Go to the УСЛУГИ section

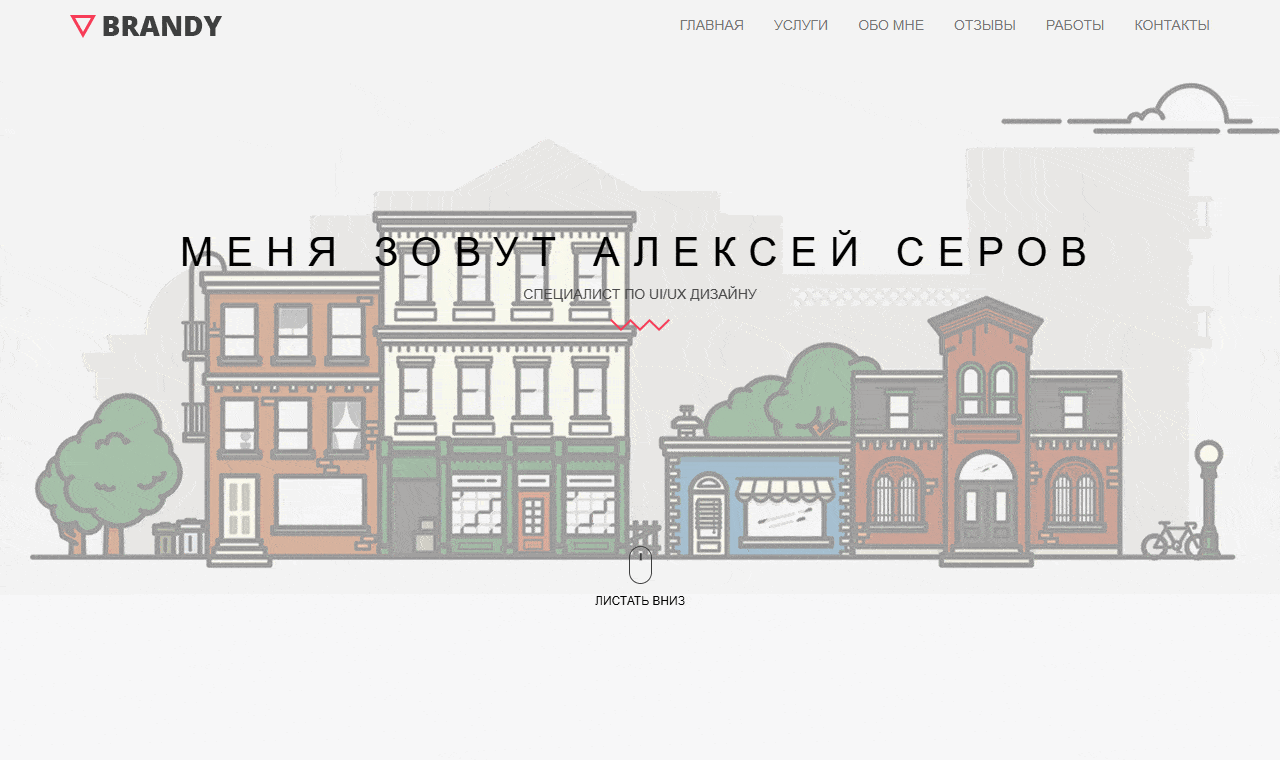(801, 25)
